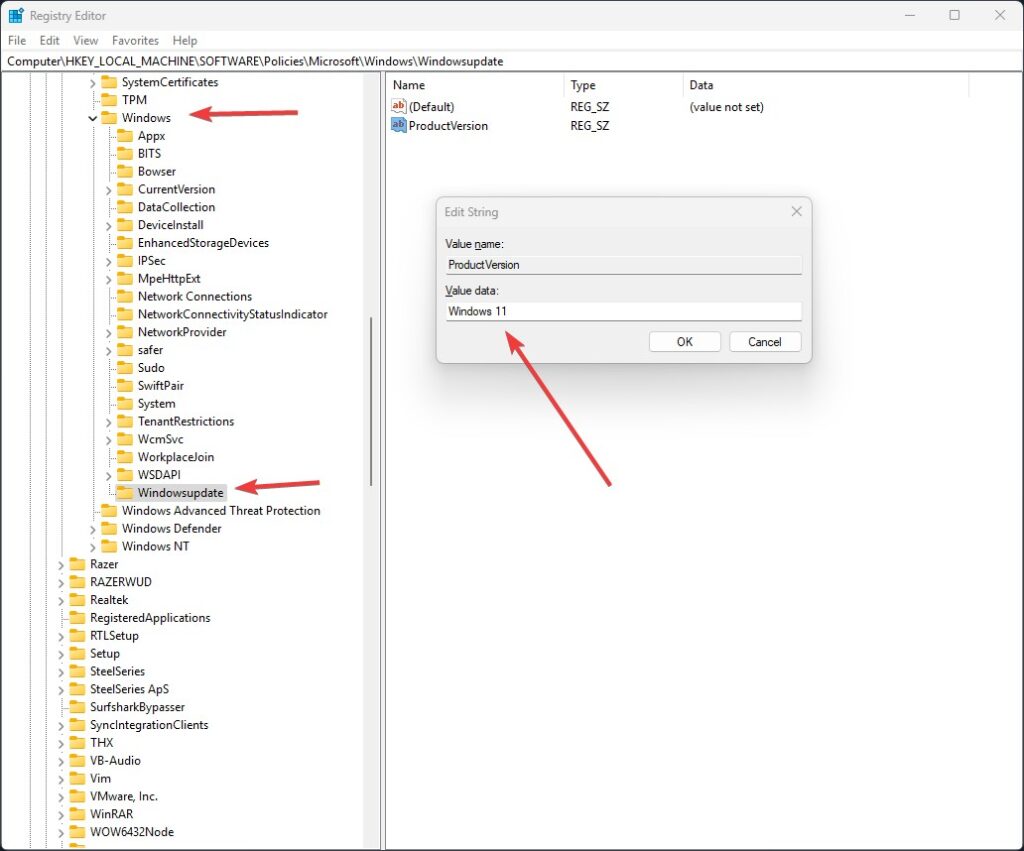
Task: Select the Realtek folder icon
Action: (x=77, y=600)
